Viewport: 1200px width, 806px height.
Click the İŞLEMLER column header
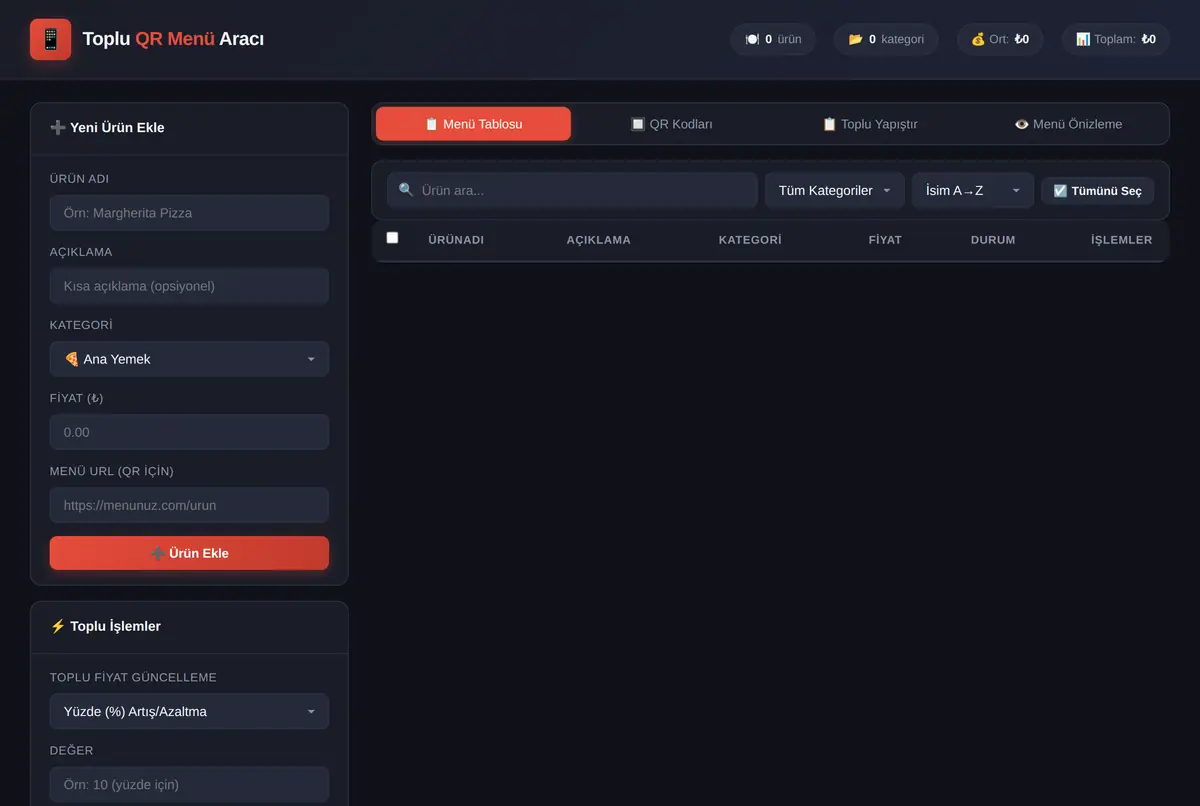[1122, 240]
